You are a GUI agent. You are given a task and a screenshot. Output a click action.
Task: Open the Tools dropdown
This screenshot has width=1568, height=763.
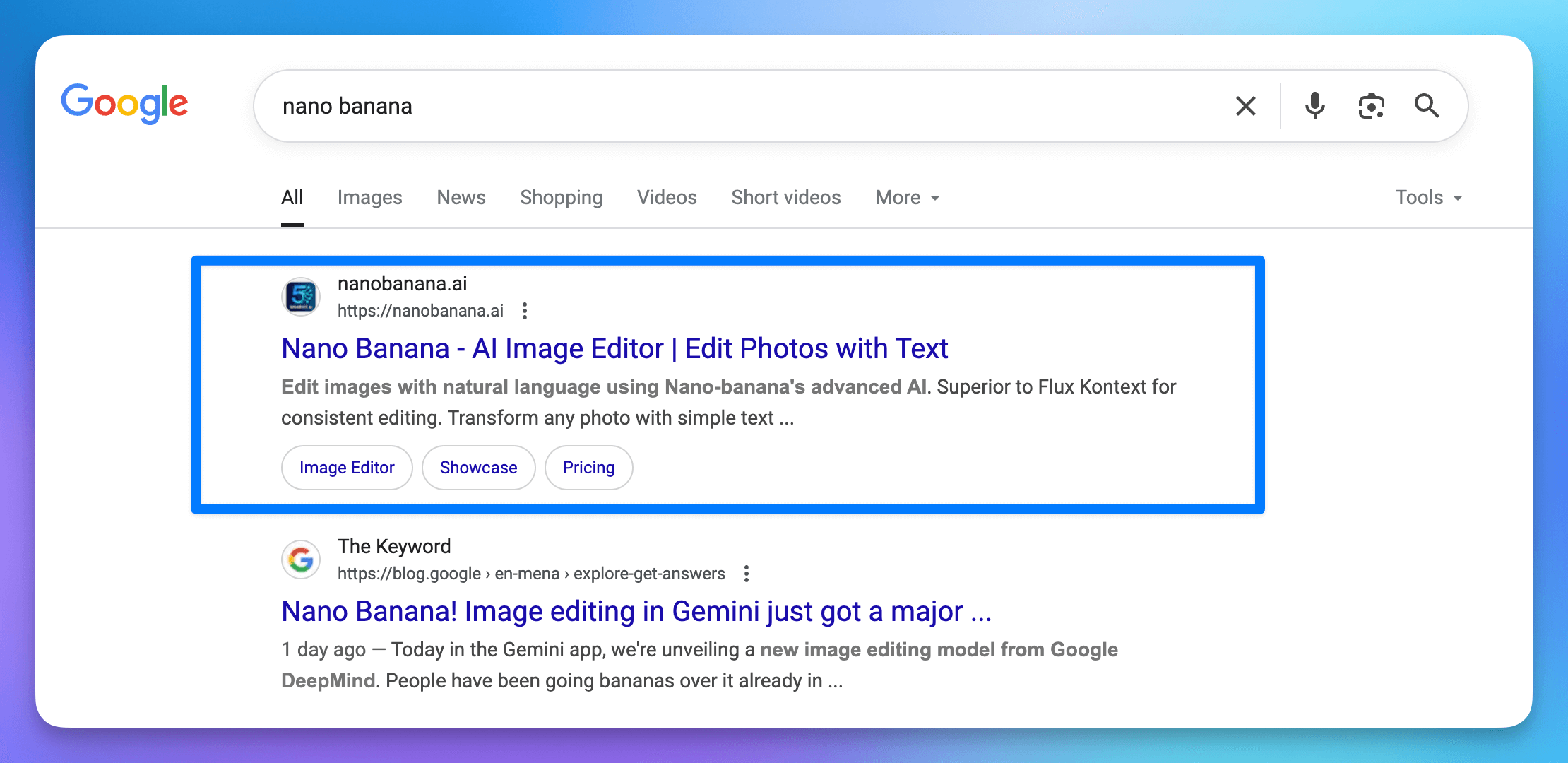pyautogui.click(x=1428, y=198)
